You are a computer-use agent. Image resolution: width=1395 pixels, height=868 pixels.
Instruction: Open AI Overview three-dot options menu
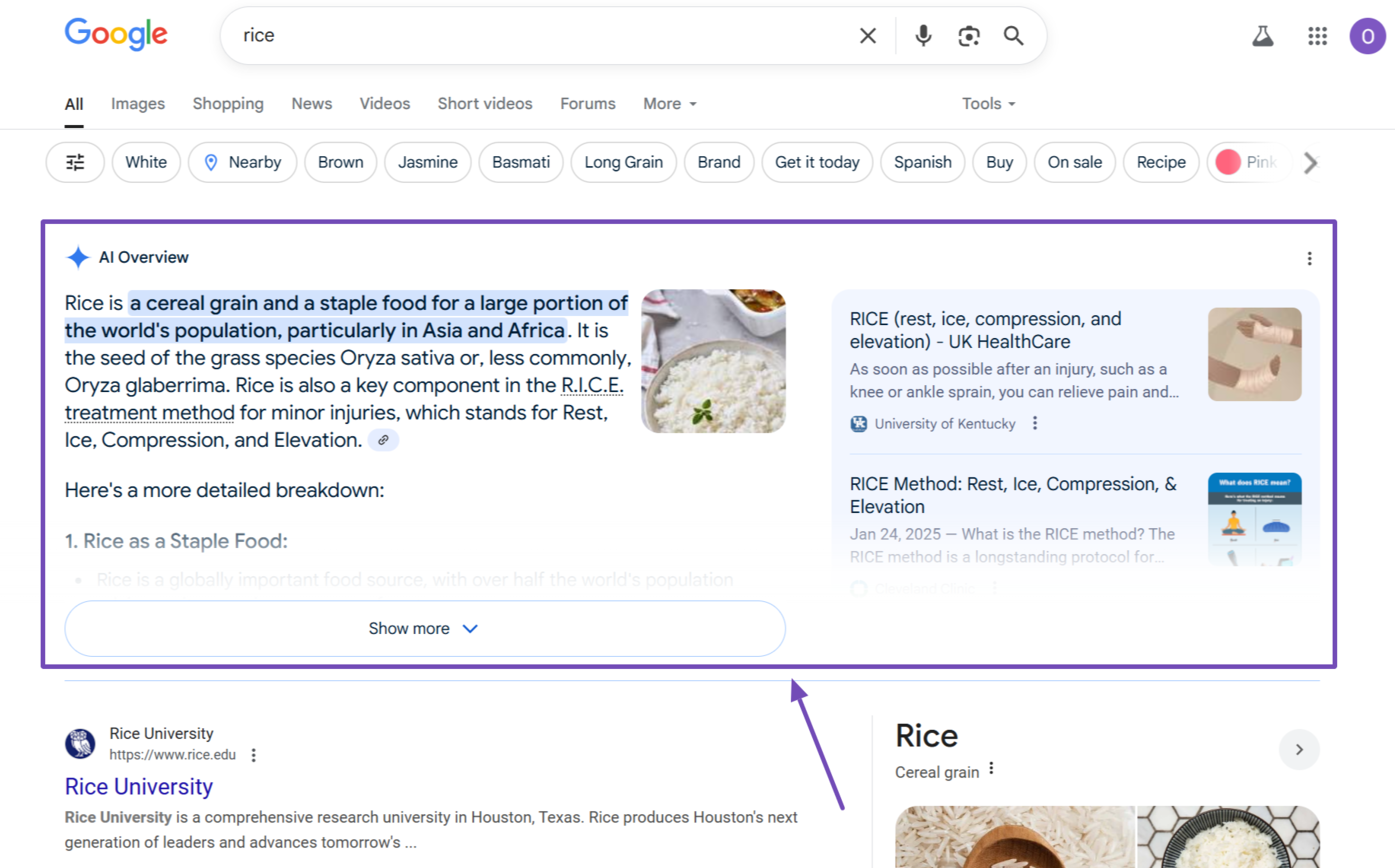(x=1309, y=258)
